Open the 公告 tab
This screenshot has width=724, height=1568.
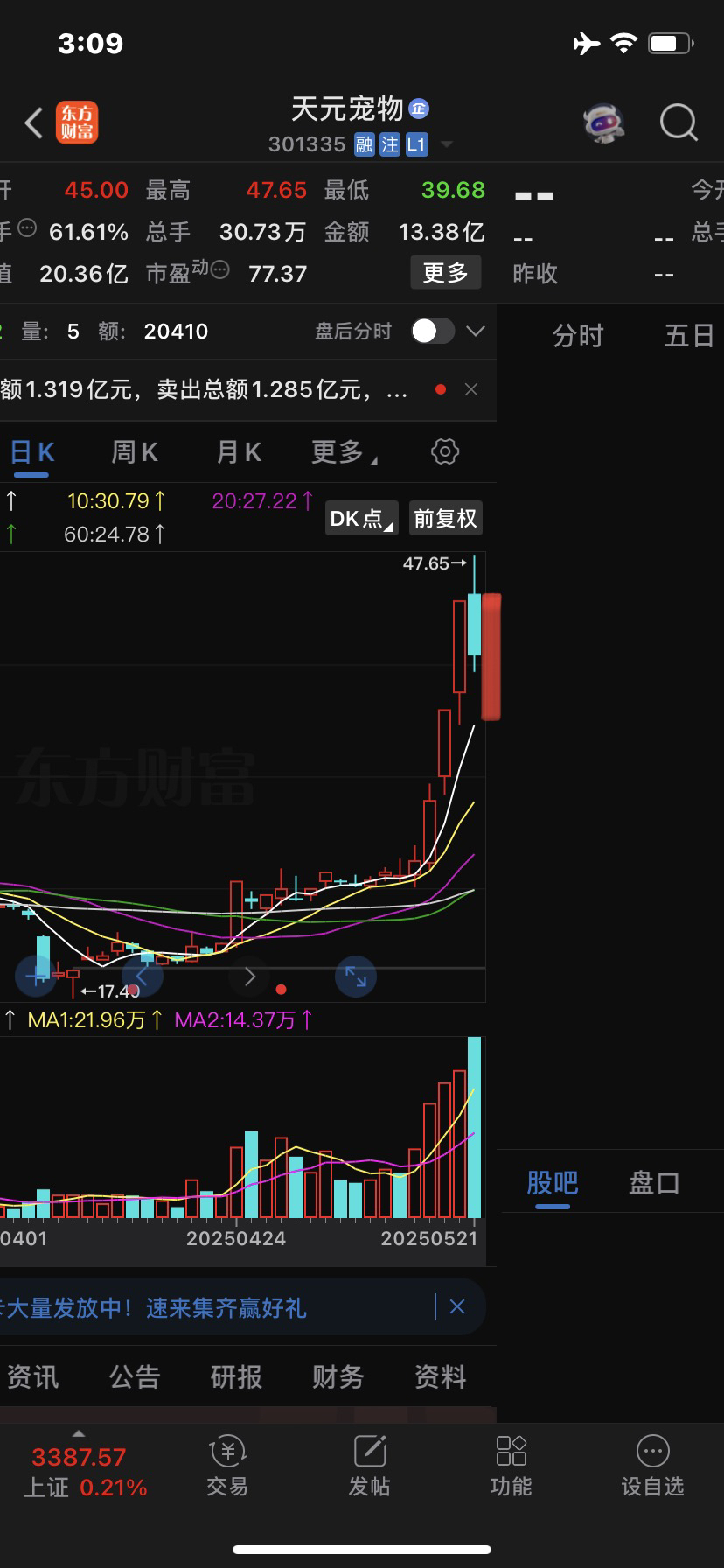click(x=135, y=1376)
